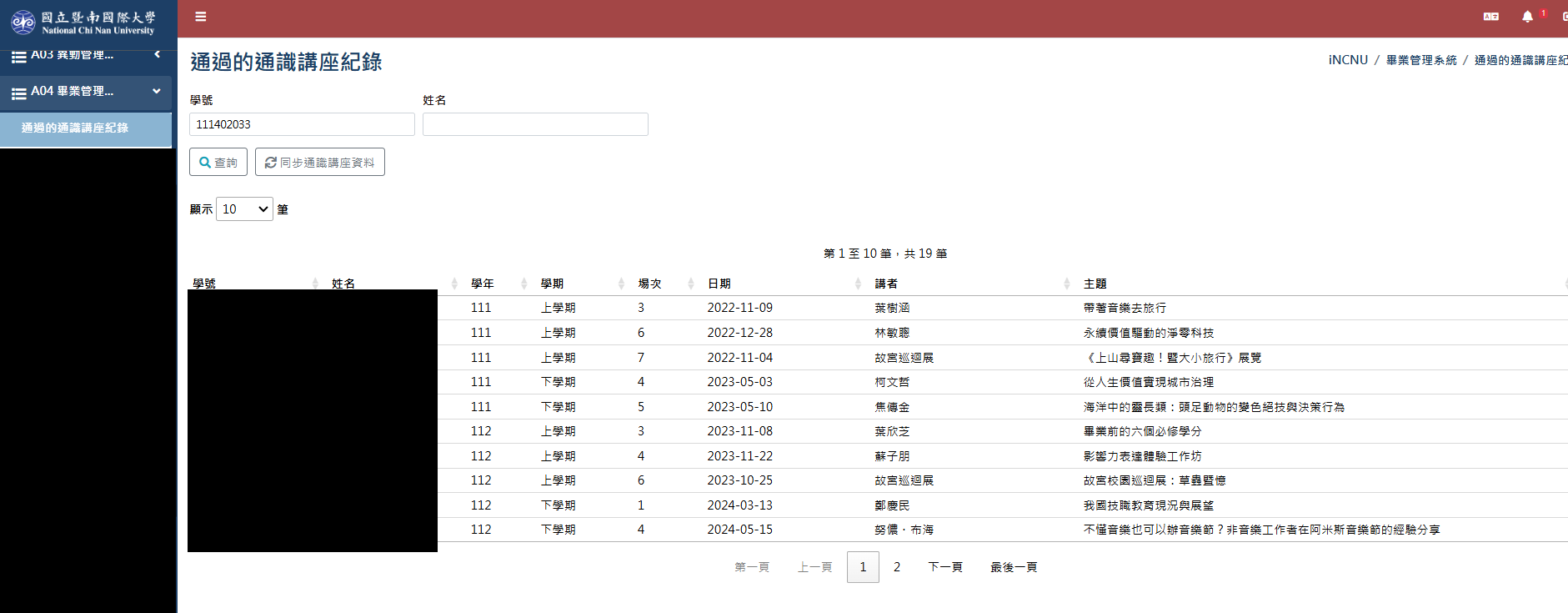Click the 同步通識講座資料 sync button

pyautogui.click(x=320, y=163)
